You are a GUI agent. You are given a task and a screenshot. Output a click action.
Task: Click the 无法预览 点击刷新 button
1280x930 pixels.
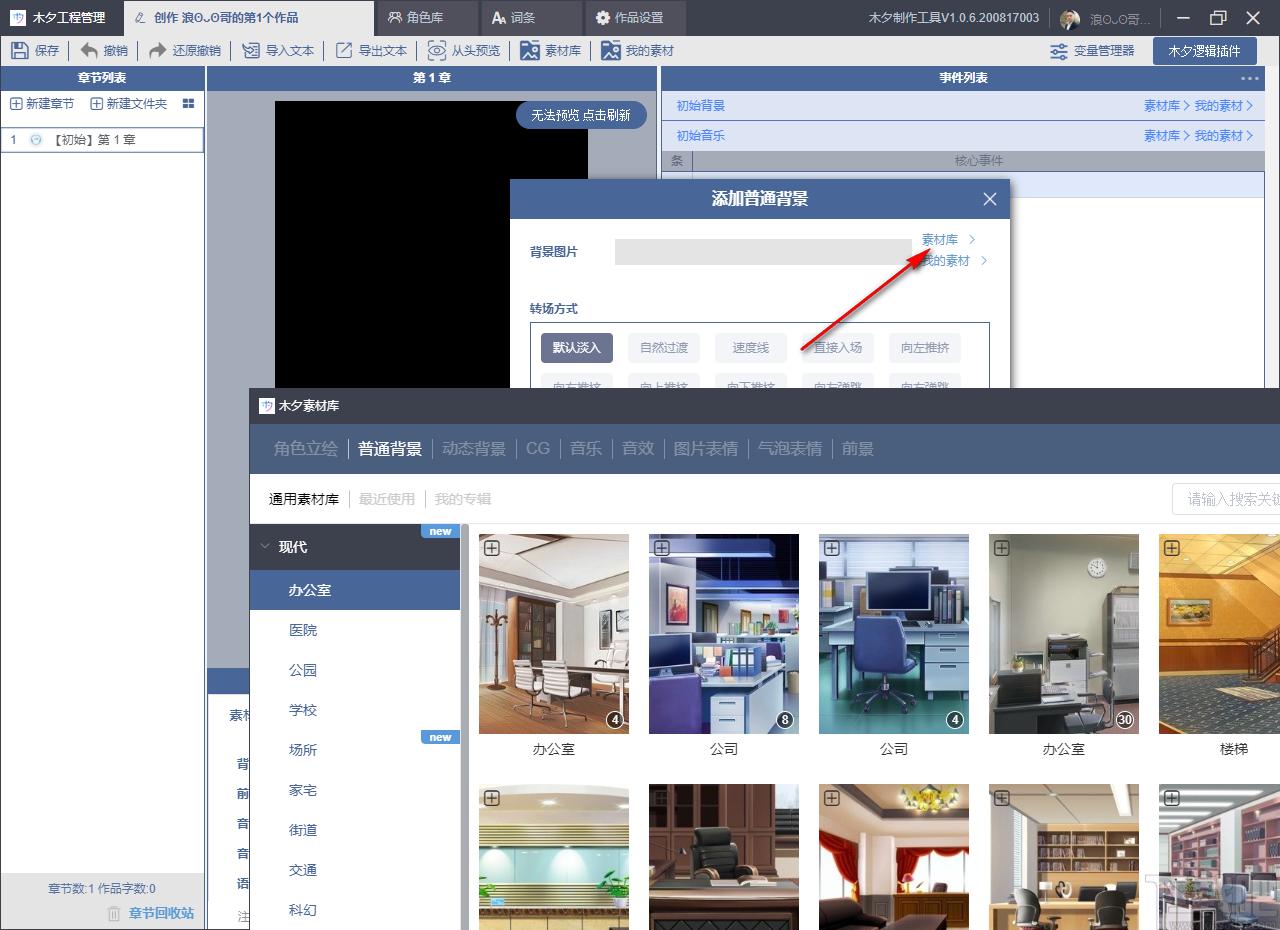581,115
